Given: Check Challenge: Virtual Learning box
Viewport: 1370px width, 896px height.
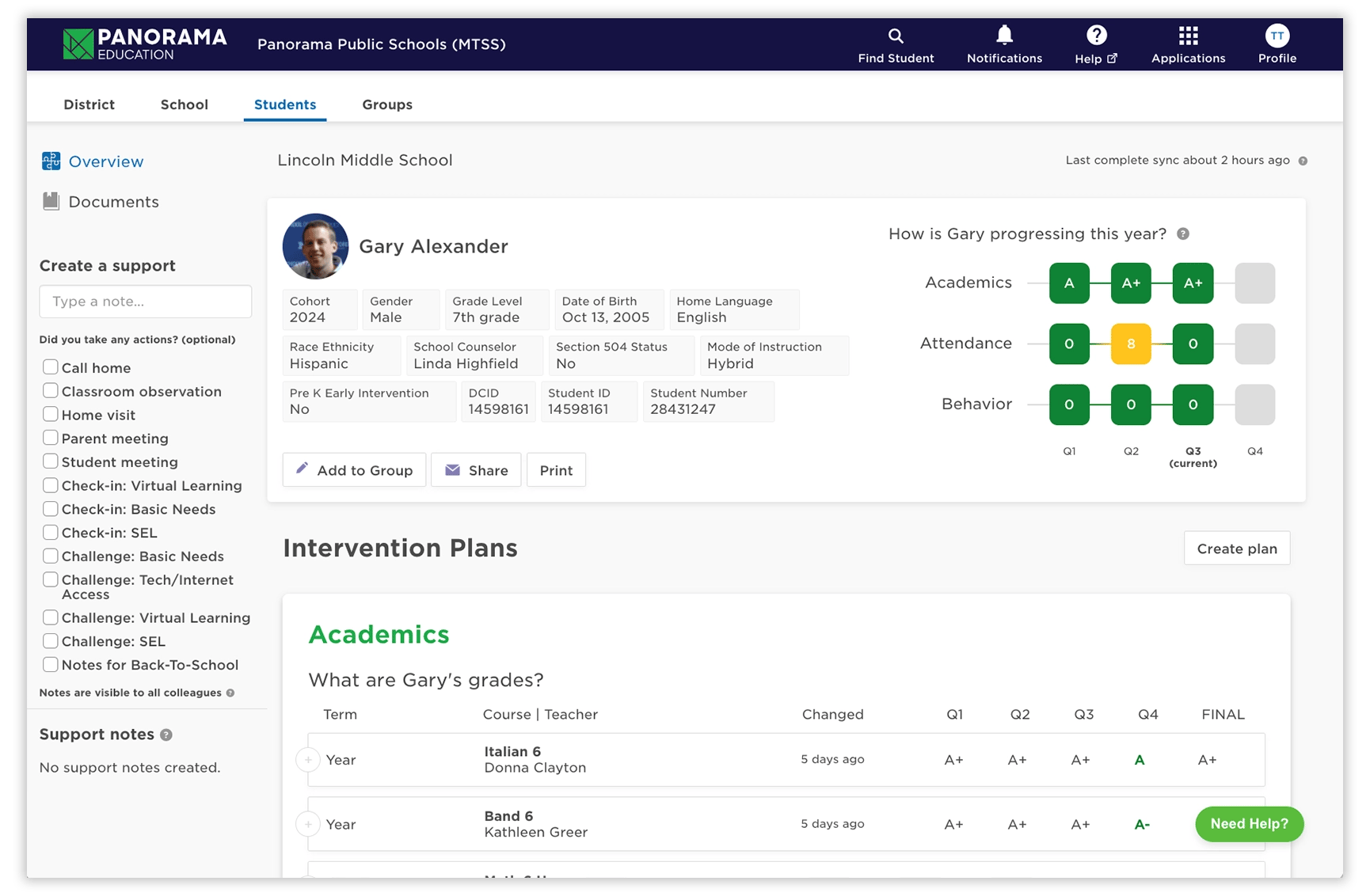Looking at the screenshot, I should (50, 617).
